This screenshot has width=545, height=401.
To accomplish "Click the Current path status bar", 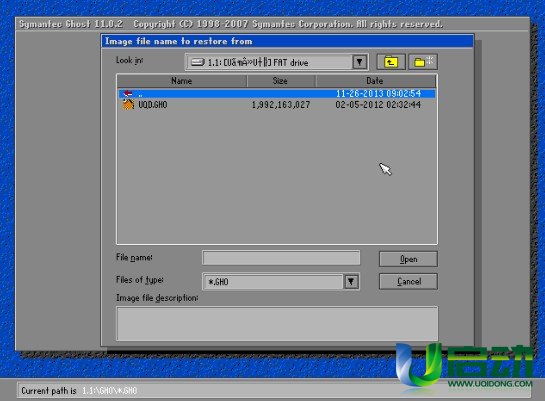I will click(x=274, y=391).
